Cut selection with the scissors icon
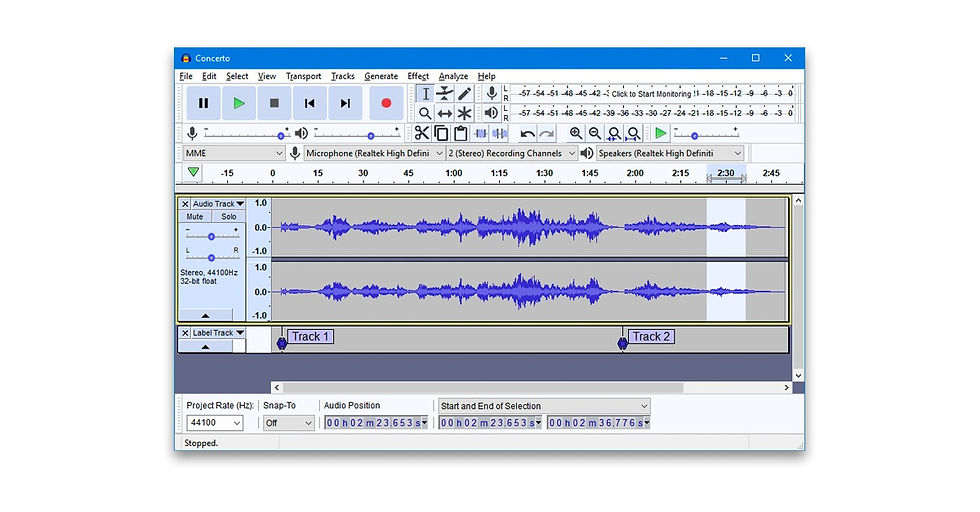Image resolution: width=980 pixels, height=512 pixels. (x=422, y=134)
